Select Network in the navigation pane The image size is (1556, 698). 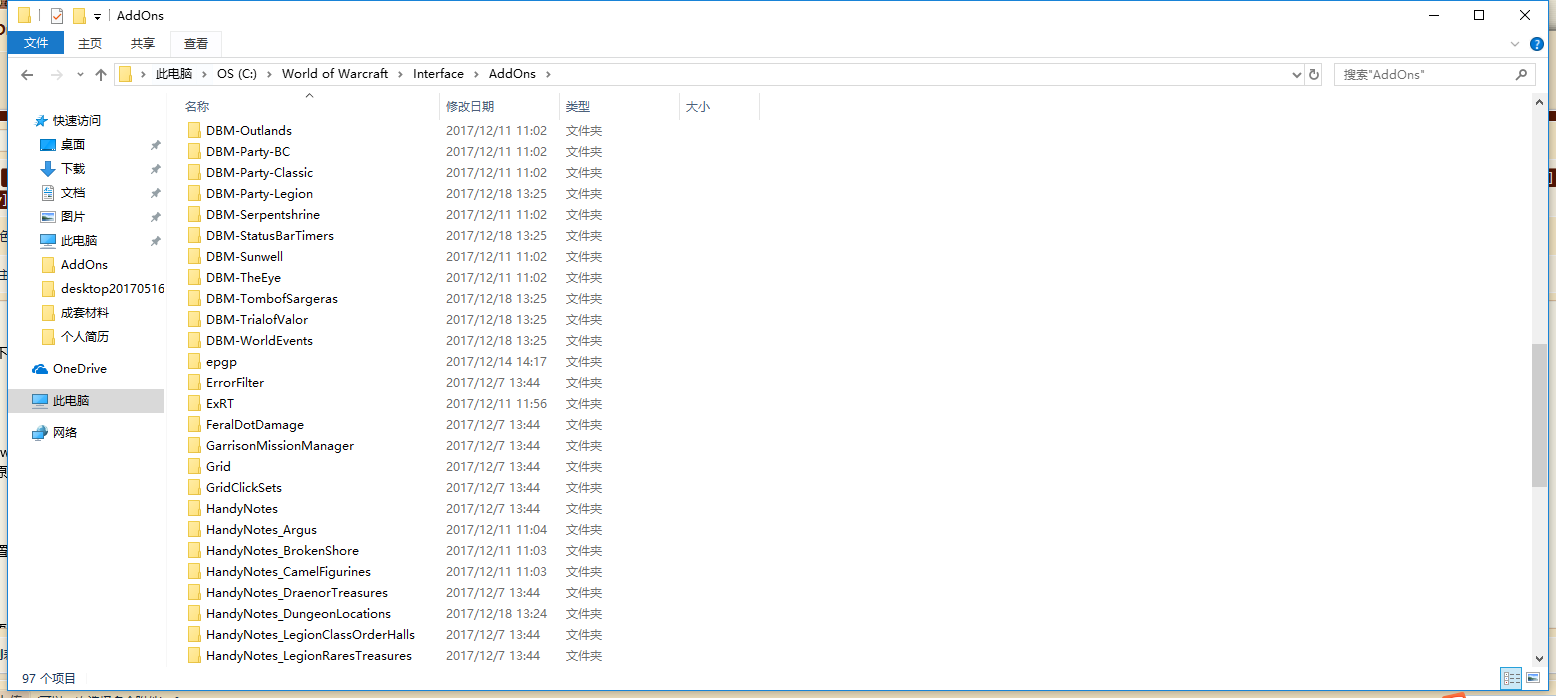(x=65, y=433)
